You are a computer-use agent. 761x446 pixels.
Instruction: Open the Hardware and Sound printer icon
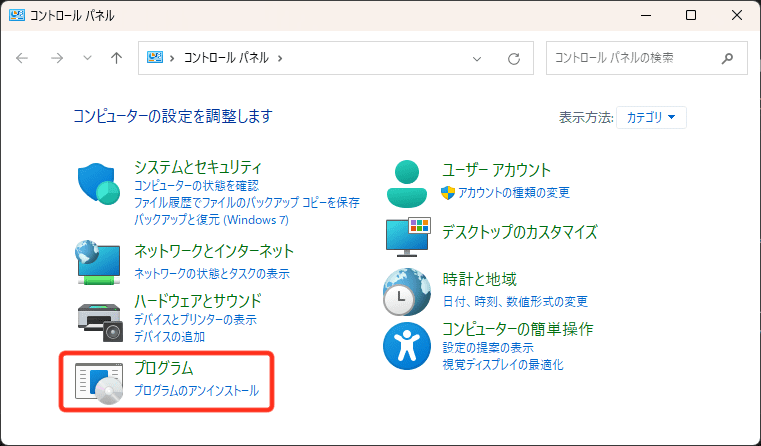pos(100,322)
